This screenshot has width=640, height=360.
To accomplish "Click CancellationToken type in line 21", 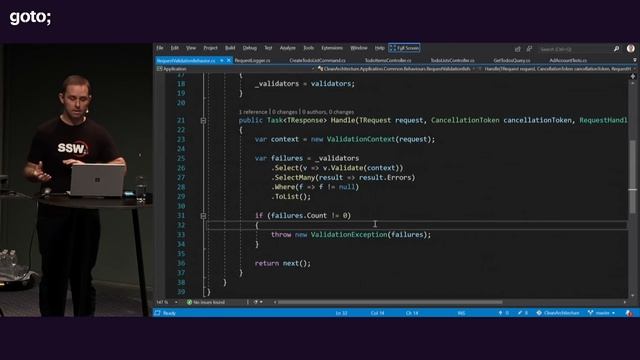I will pos(465,120).
